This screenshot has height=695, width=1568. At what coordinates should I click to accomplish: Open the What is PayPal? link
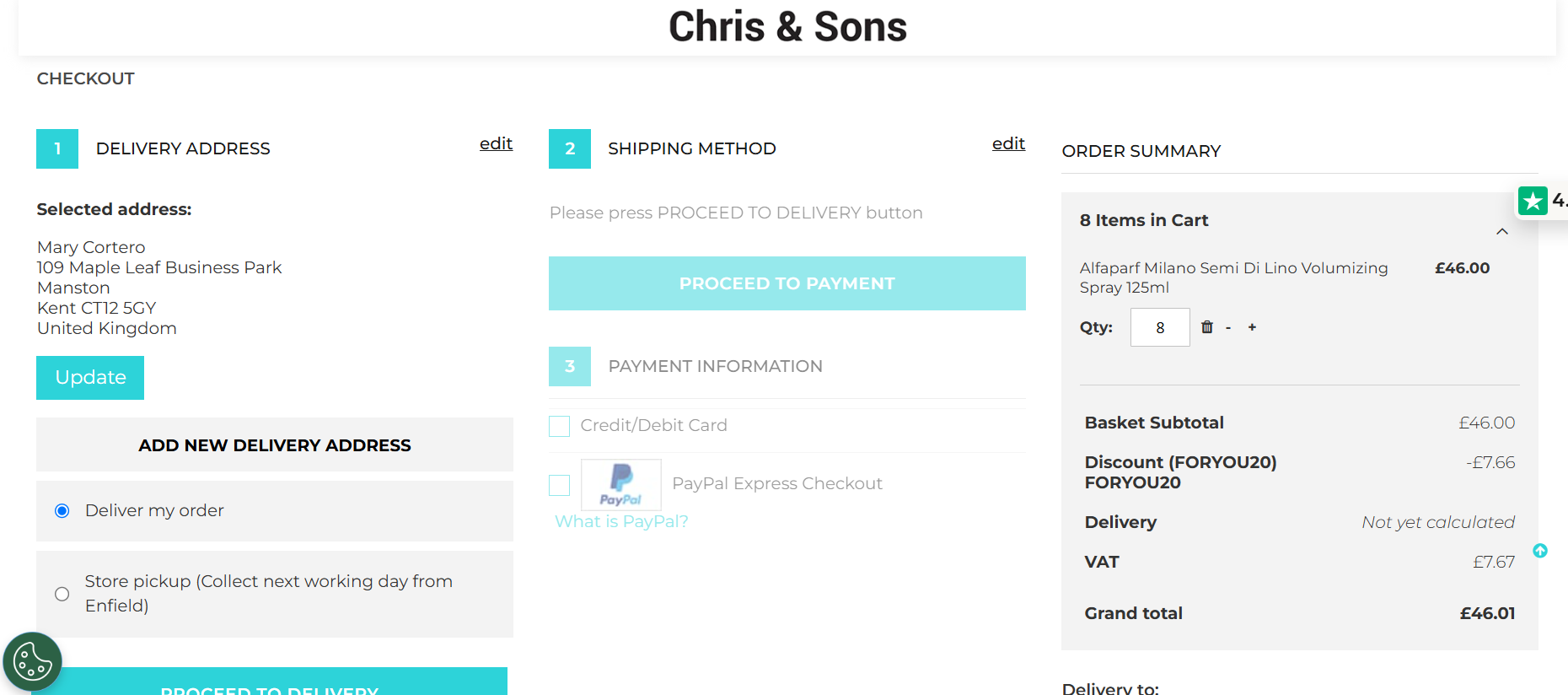[x=621, y=521]
